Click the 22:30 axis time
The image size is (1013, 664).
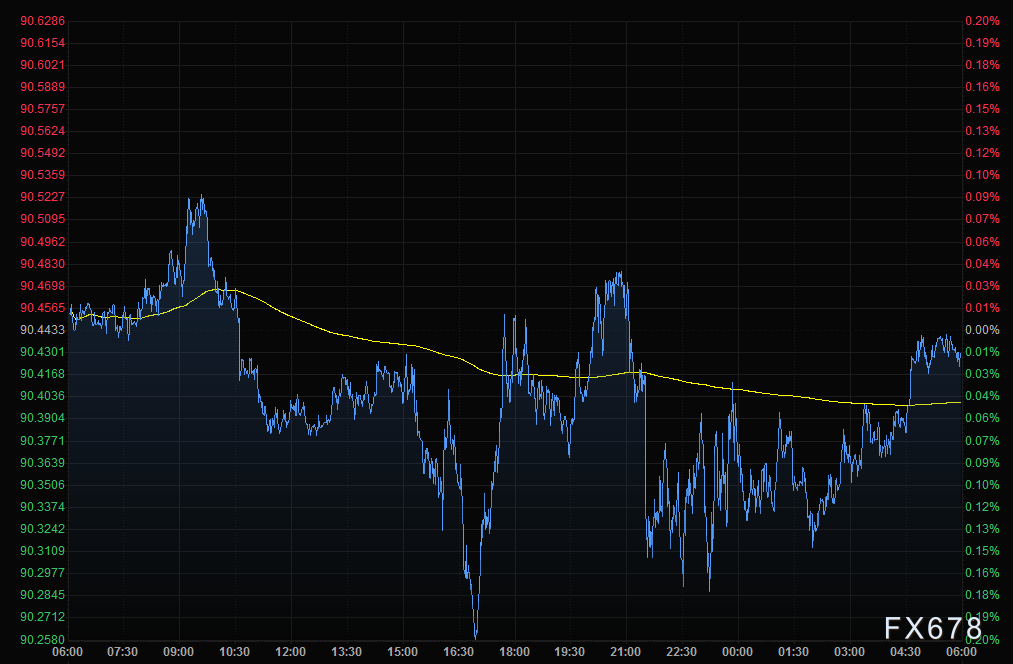[x=681, y=652]
